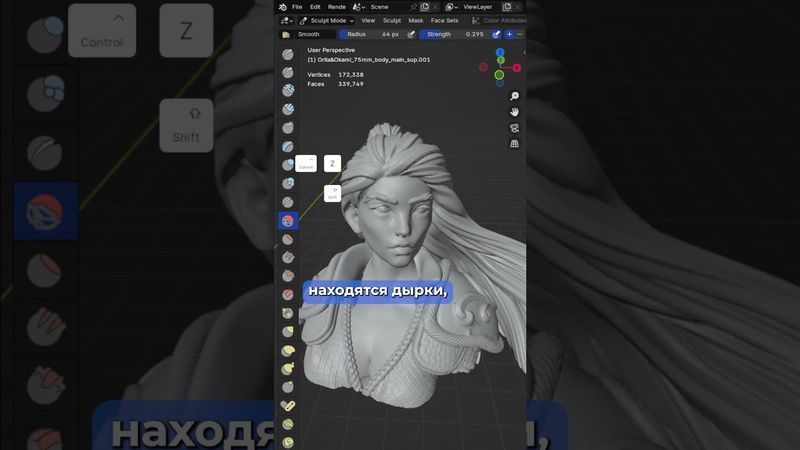Select the Inflate brush tool
Screen dimensions: 800x450
[x=288, y=165]
